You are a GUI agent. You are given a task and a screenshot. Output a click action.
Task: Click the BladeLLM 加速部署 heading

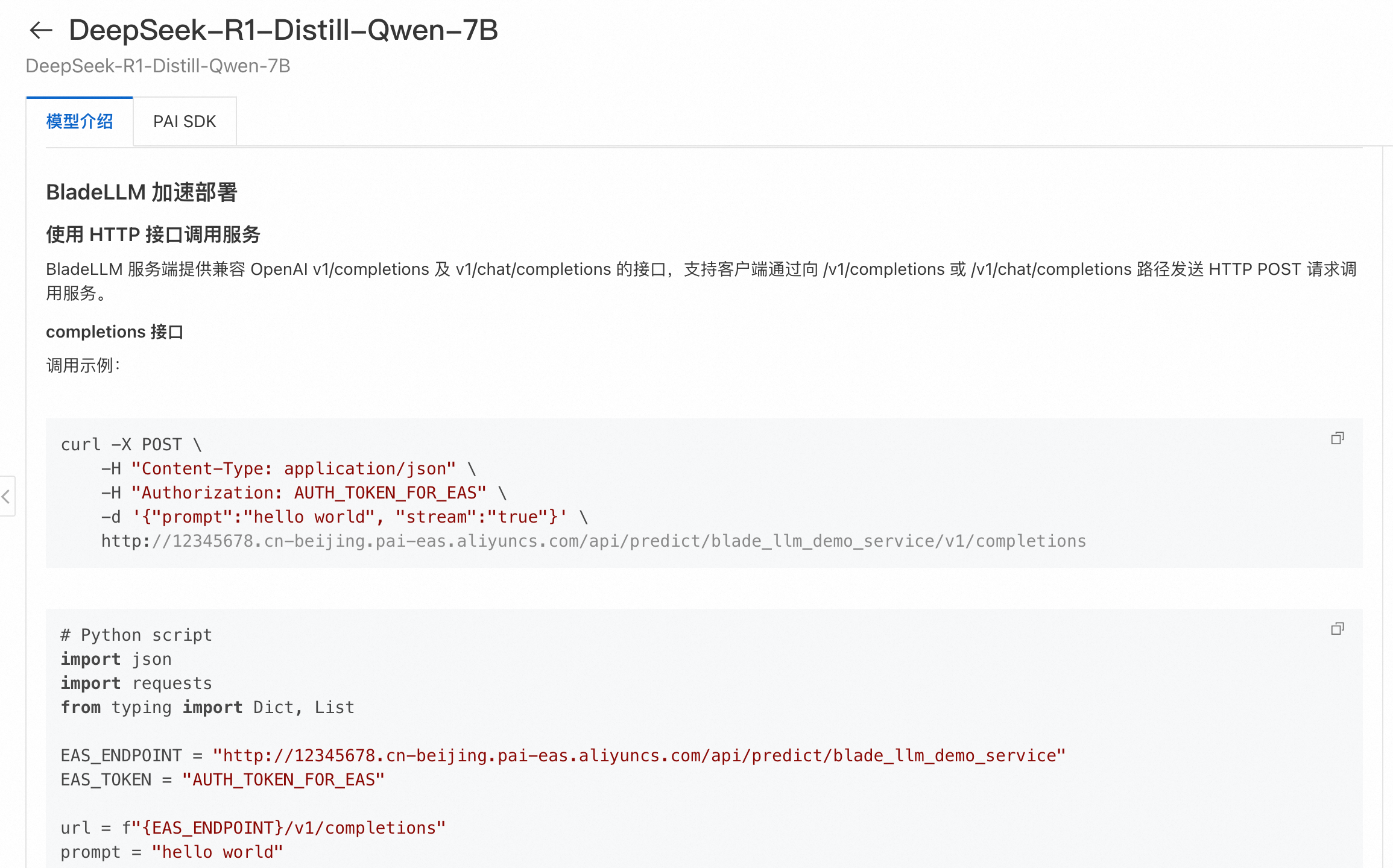[x=142, y=192]
